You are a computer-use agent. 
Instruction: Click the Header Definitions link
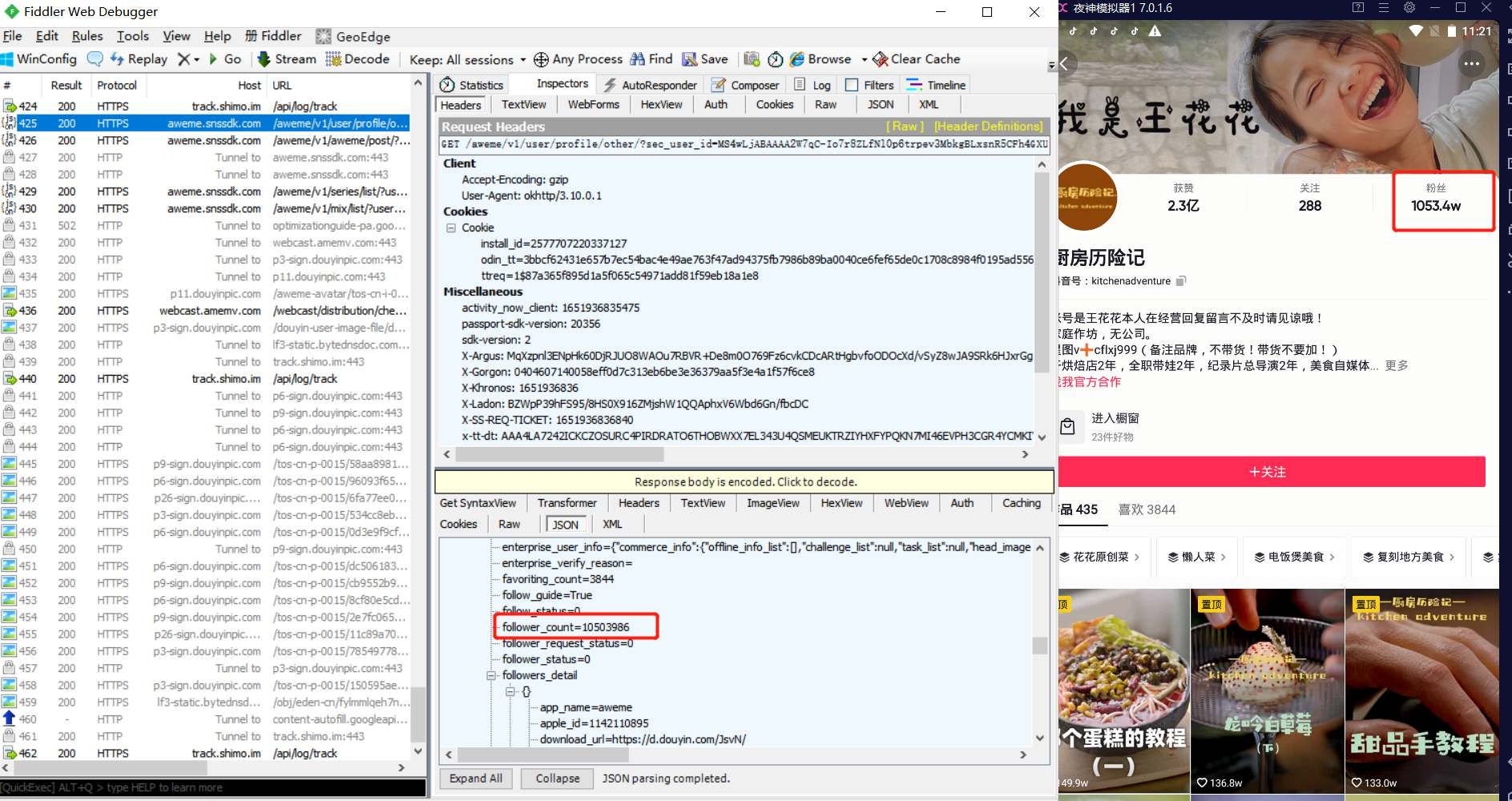(989, 127)
